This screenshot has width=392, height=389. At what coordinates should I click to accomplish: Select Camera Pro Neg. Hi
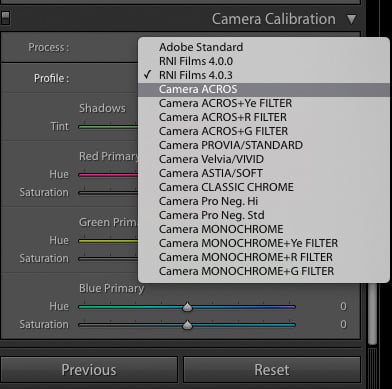point(264,201)
